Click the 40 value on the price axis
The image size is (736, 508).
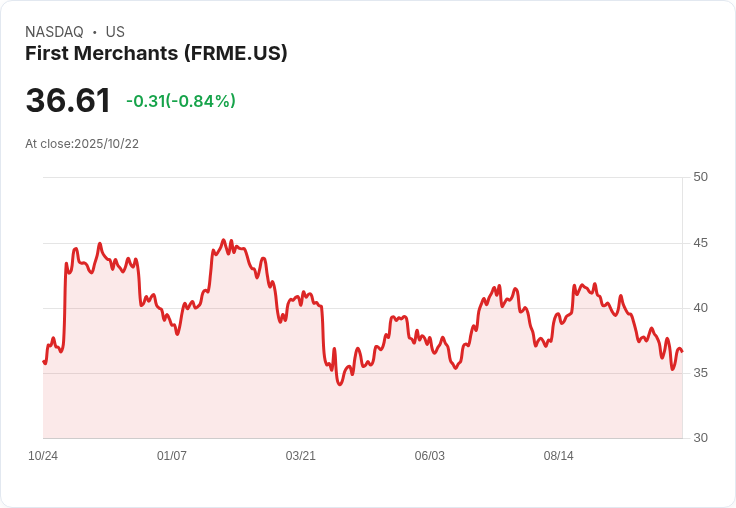pyautogui.click(x=700, y=308)
